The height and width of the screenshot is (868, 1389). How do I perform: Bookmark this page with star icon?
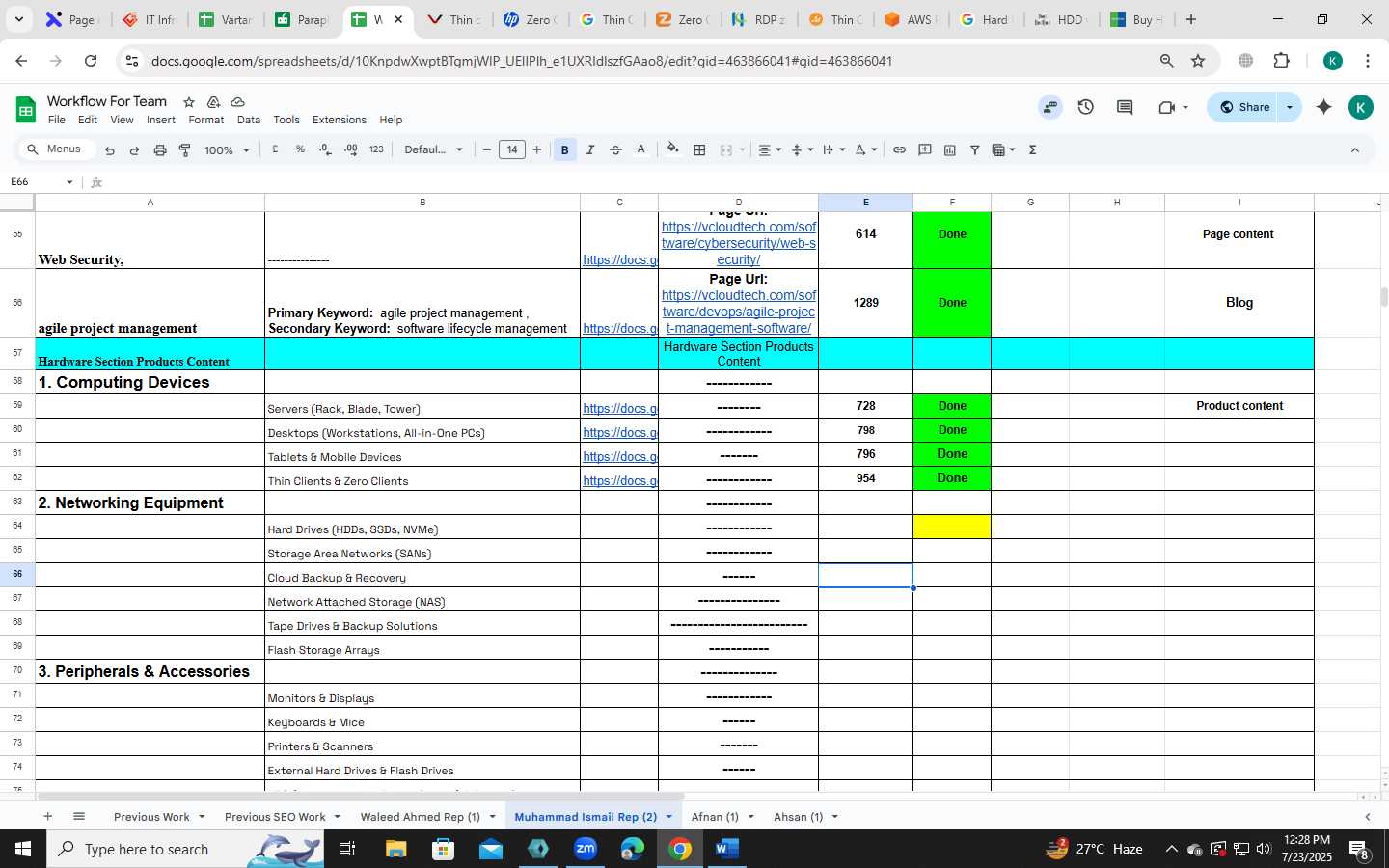click(1198, 61)
